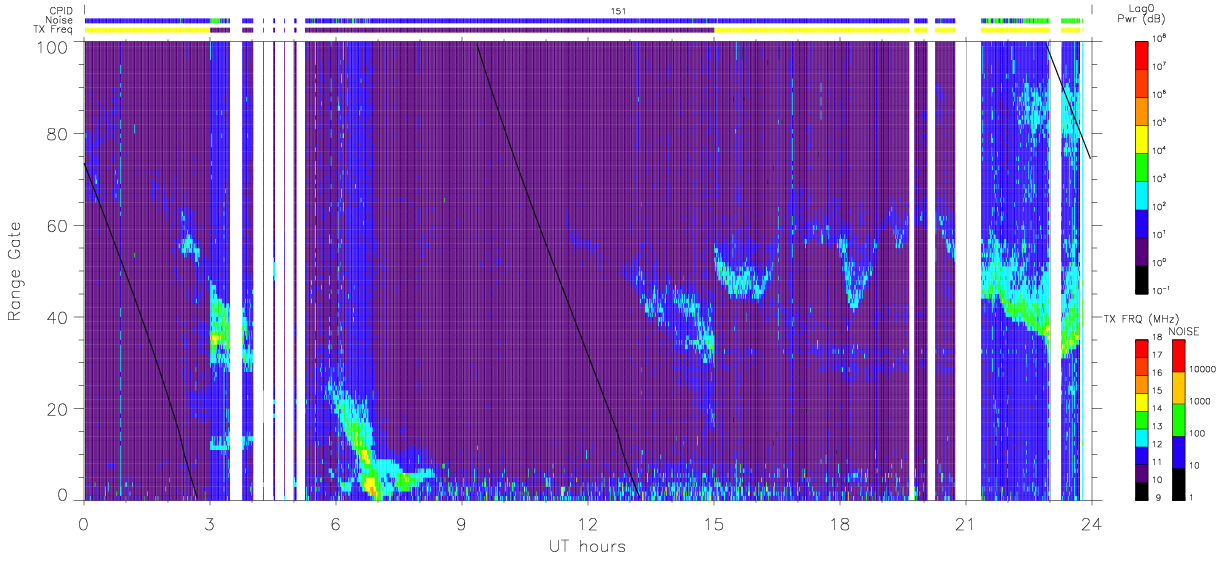Select the "Noise" label above the plot

pyautogui.click(x=61, y=20)
